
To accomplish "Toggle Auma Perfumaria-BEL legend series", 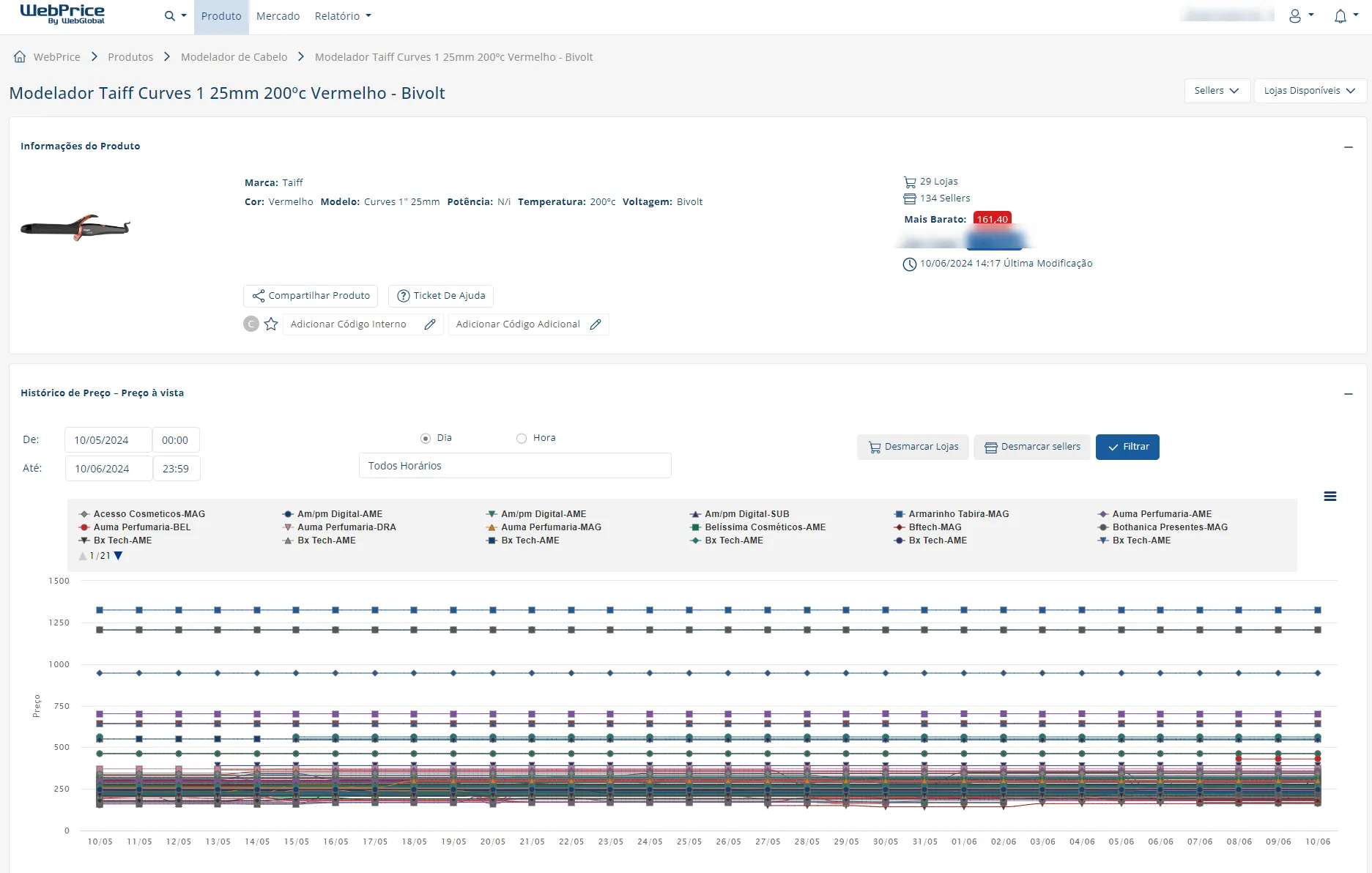I will (x=135, y=527).
